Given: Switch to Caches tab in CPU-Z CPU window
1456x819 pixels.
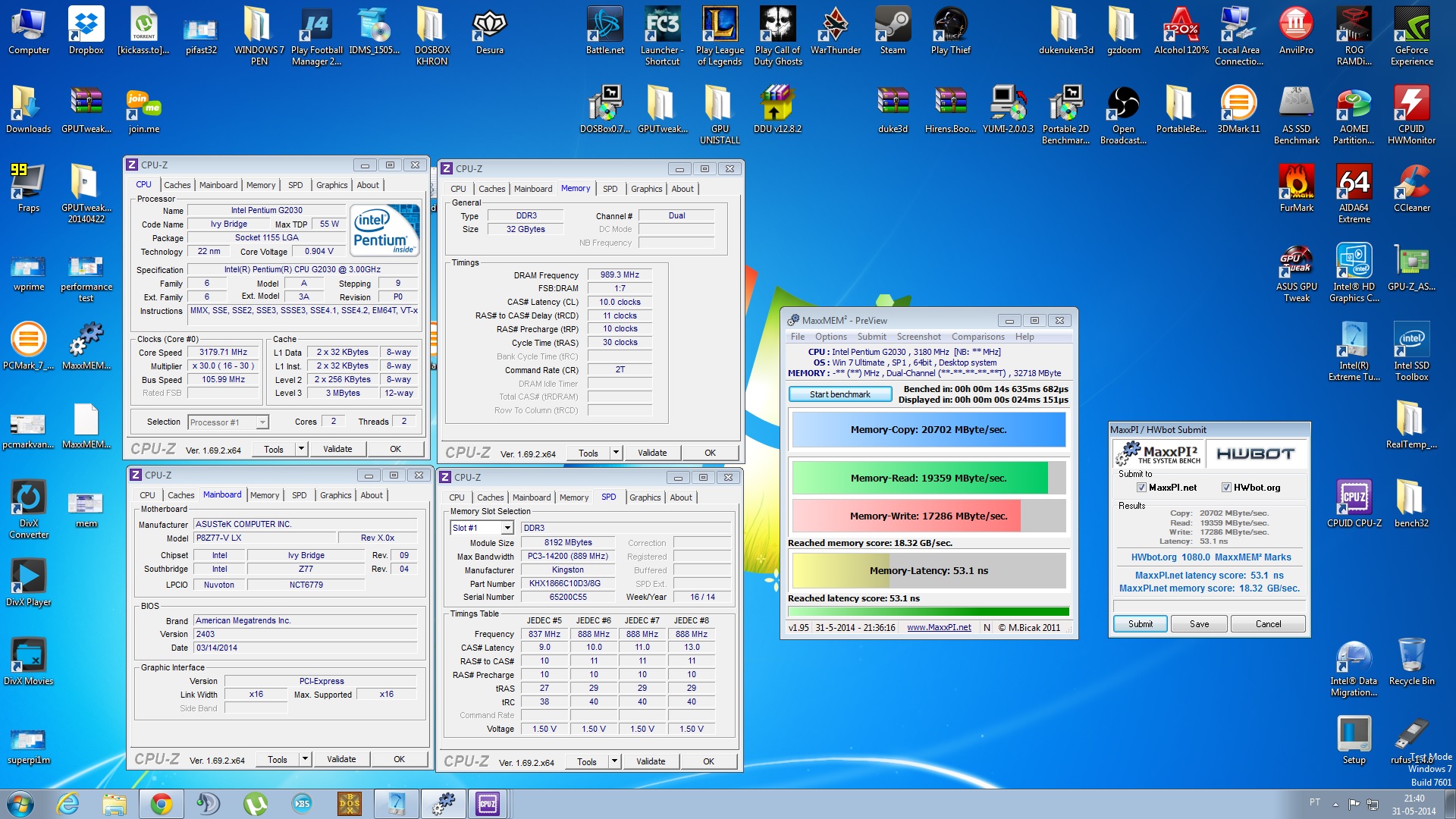Looking at the screenshot, I should (177, 185).
